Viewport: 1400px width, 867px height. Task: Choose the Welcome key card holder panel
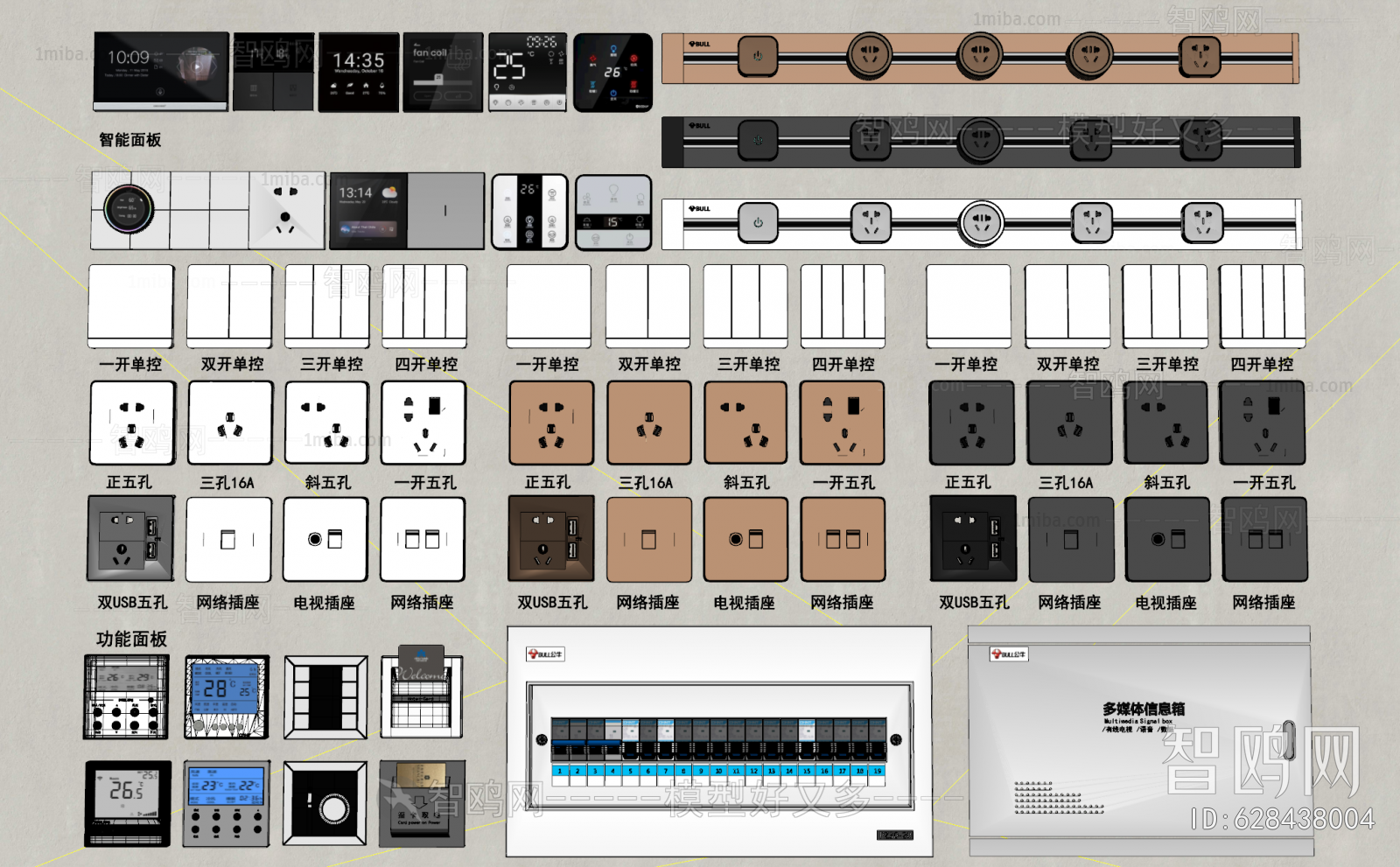(422, 693)
